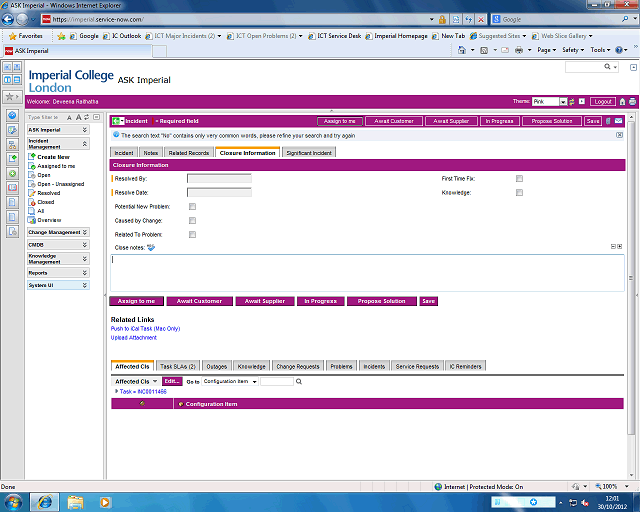Click the email envelope icon
The image size is (640, 512).
(x=618, y=121)
